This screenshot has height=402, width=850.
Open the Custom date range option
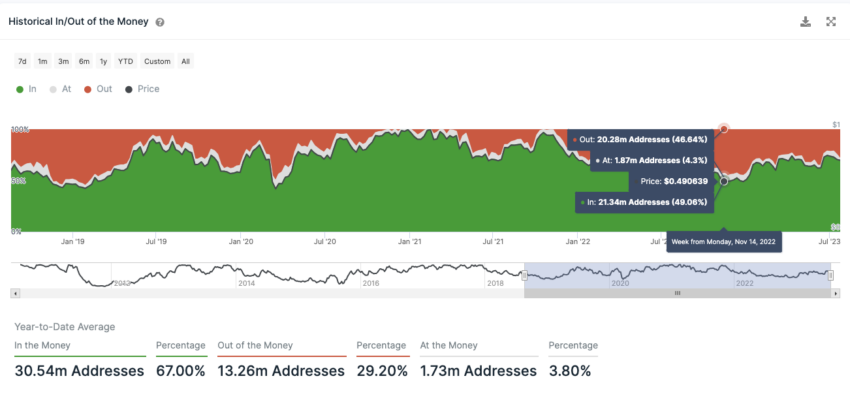[157, 61]
